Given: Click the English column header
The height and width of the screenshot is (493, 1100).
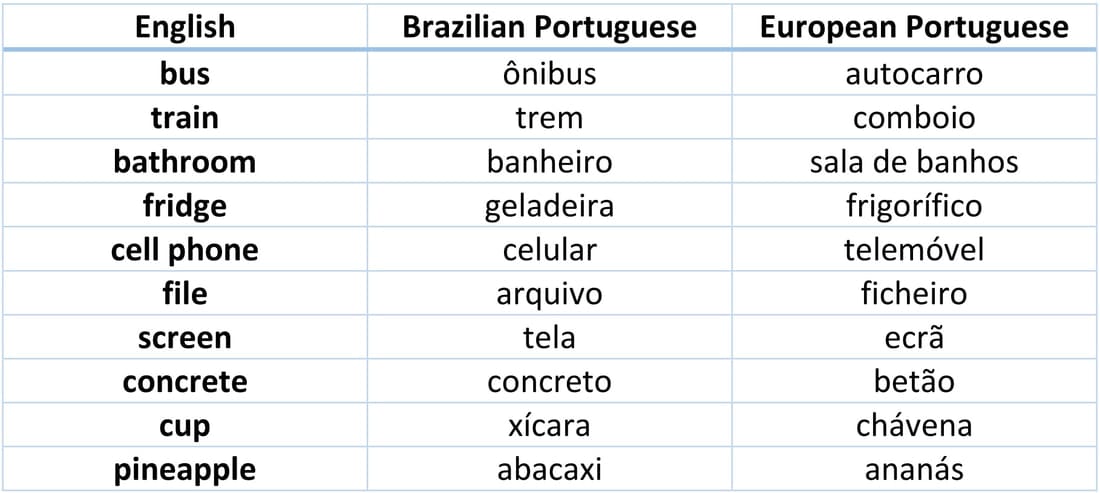Looking at the screenshot, I should (x=185, y=27).
